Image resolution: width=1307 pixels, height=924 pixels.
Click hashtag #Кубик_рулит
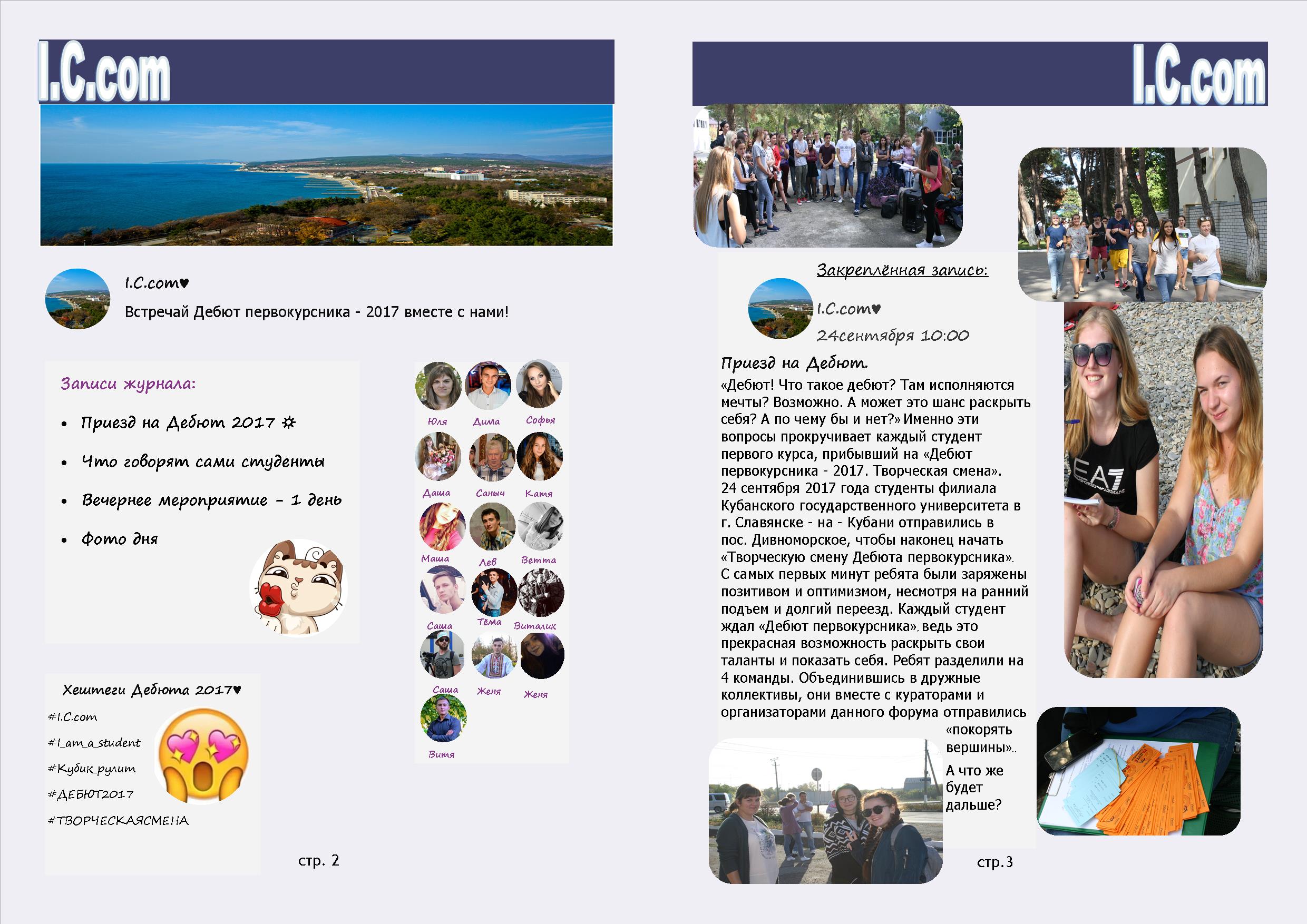pyautogui.click(x=92, y=769)
